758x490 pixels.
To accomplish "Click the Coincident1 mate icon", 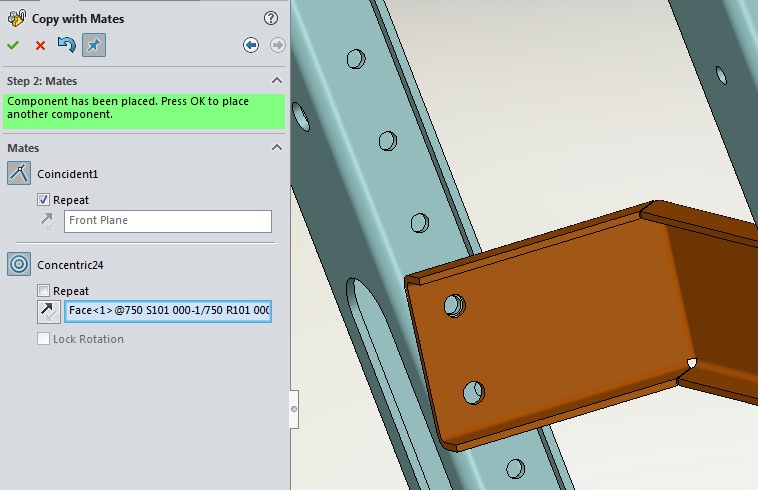I will 19,173.
